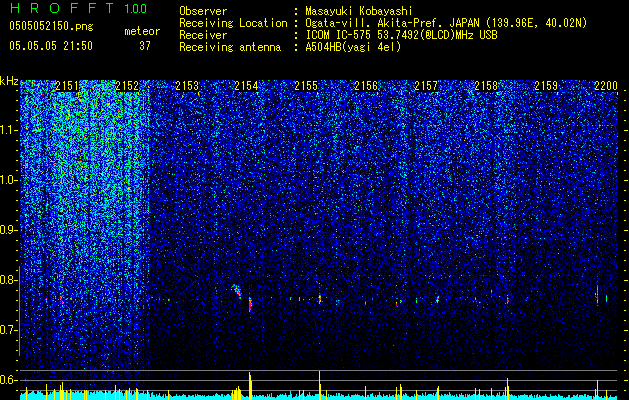629x400 pixels.
Task: Click the 0.6 kHz frequency label
Action: point(7,380)
